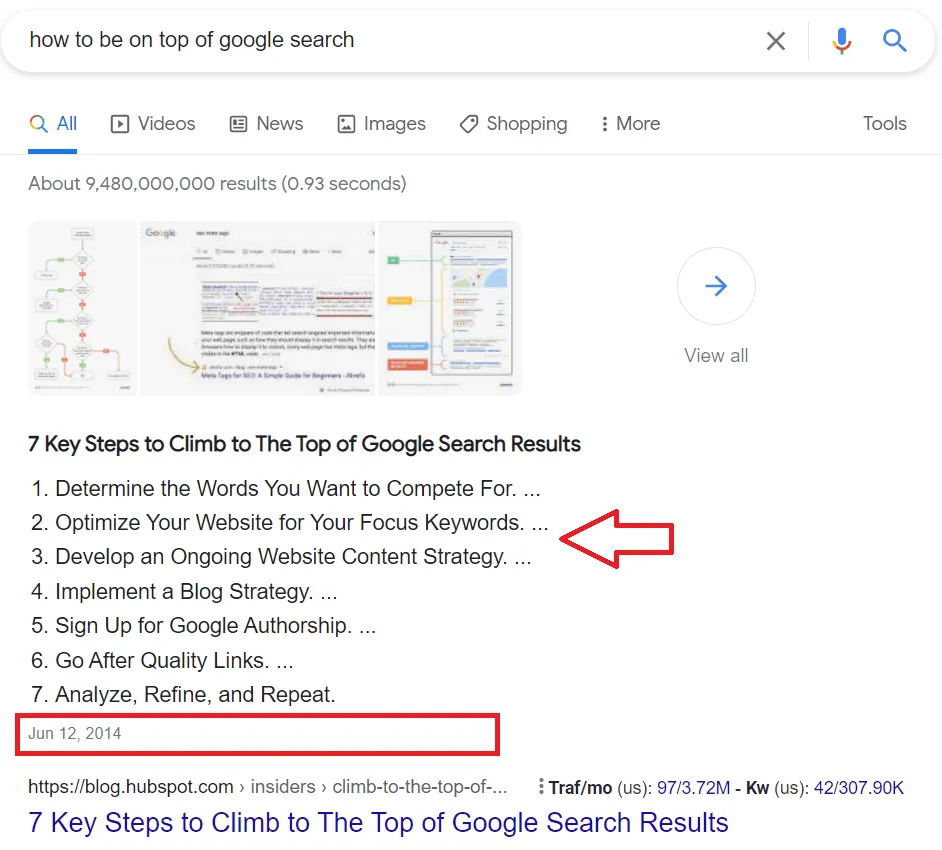
Task: Open the flowchart diagram image thumbnail
Action: 83,308
